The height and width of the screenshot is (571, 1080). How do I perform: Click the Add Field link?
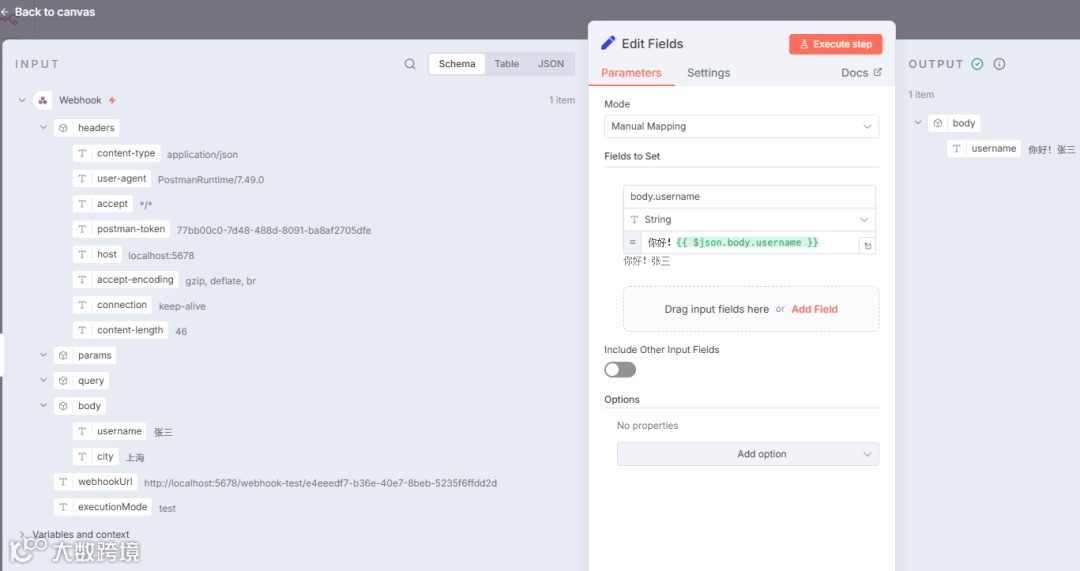tap(814, 309)
